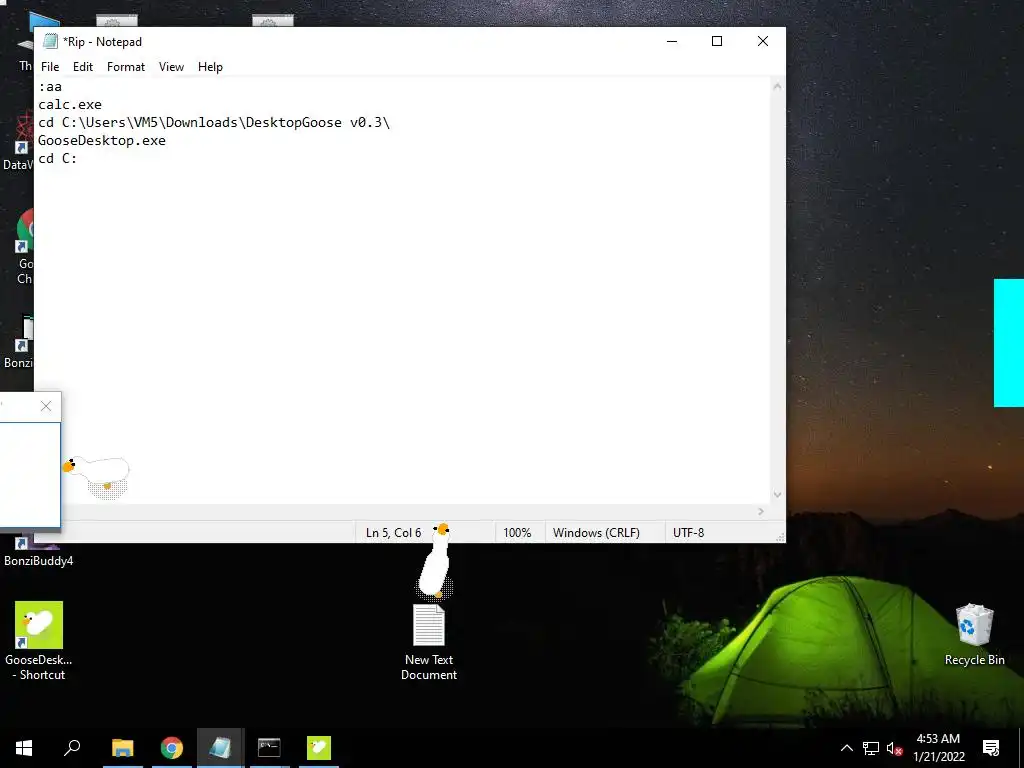1024x768 pixels.
Task: Open the clock showing 4:53 AM
Action: [x=938, y=748]
